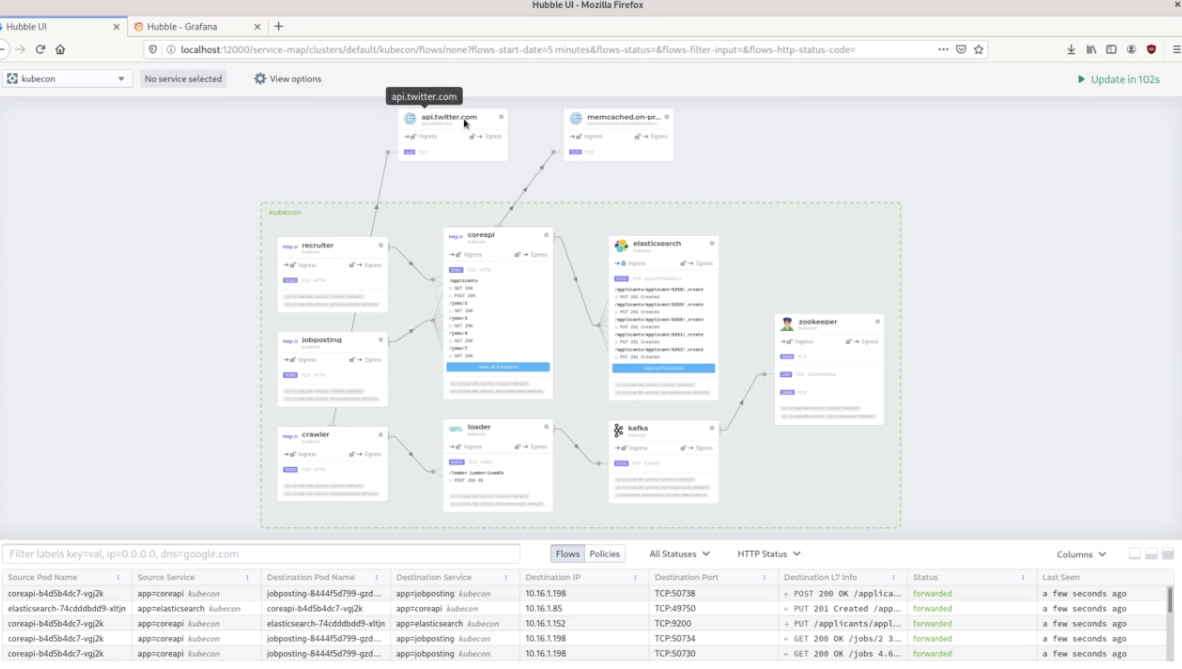Click the kafka card gear icon
The height and width of the screenshot is (669, 1182).
point(712,428)
